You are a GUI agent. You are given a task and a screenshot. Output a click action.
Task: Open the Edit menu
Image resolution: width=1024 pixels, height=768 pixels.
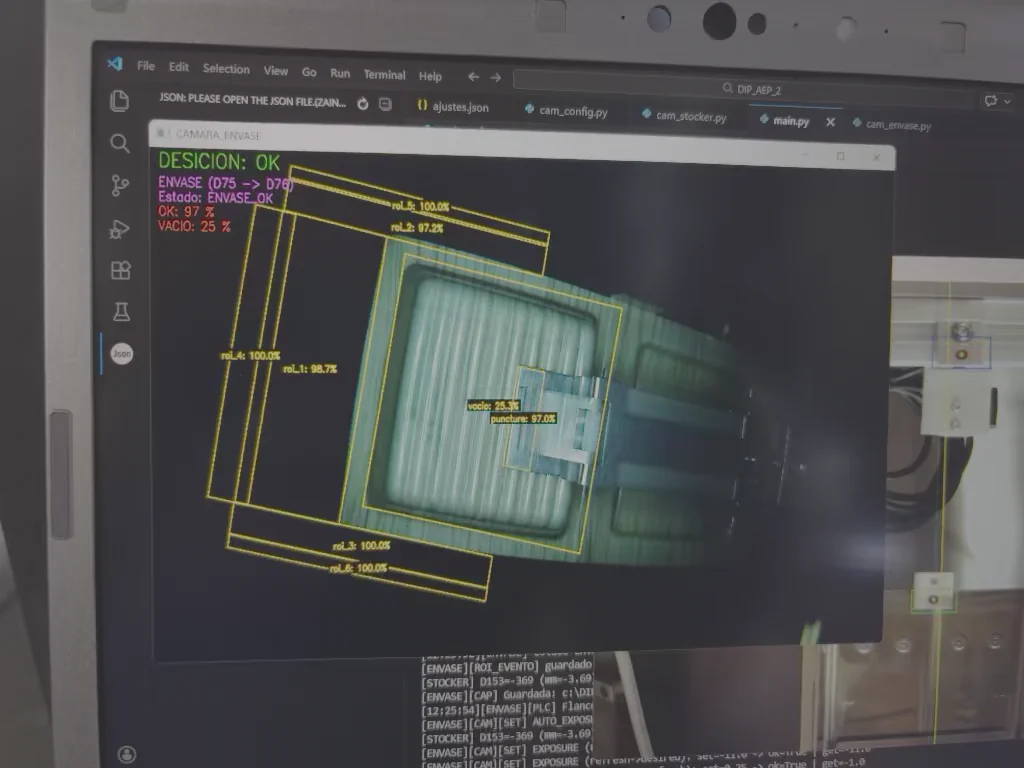point(179,67)
